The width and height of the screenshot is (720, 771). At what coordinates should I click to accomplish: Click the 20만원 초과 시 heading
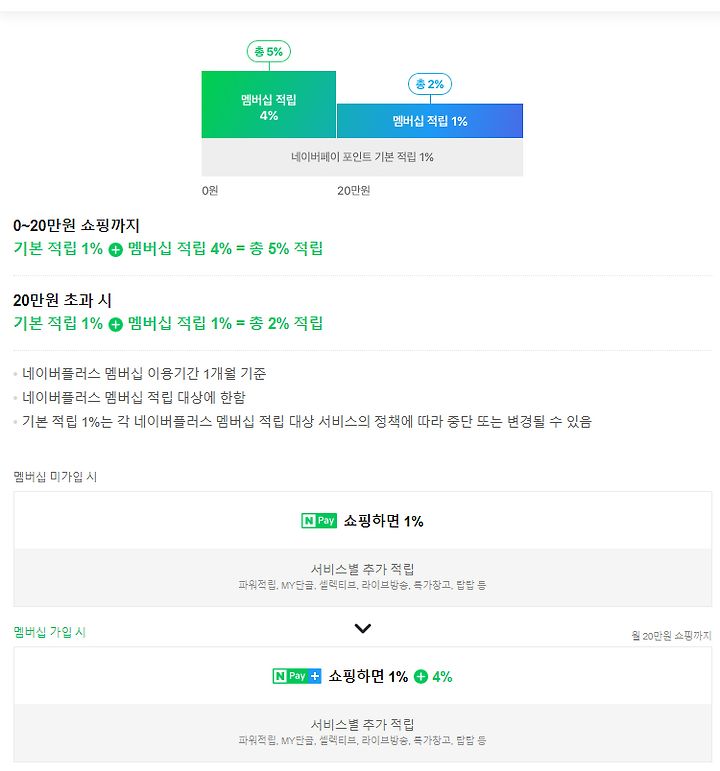click(62, 300)
